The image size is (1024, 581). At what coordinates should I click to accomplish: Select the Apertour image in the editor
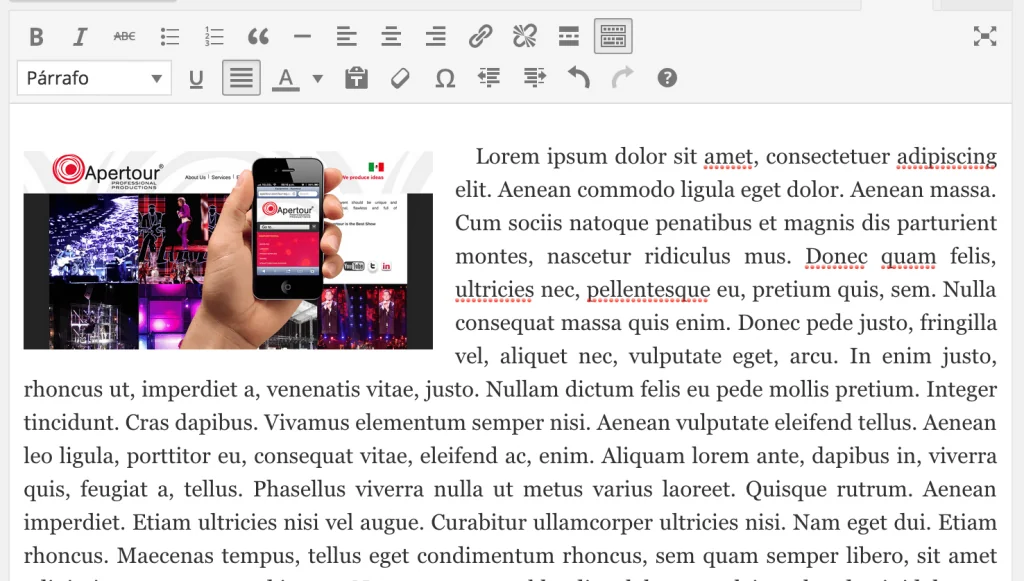(x=228, y=250)
